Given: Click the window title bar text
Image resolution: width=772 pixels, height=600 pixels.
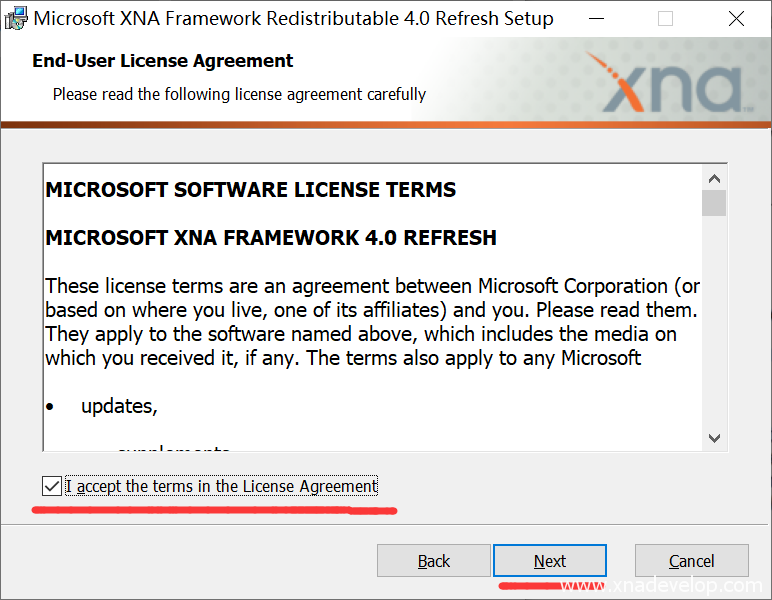Looking at the screenshot, I should [x=294, y=19].
